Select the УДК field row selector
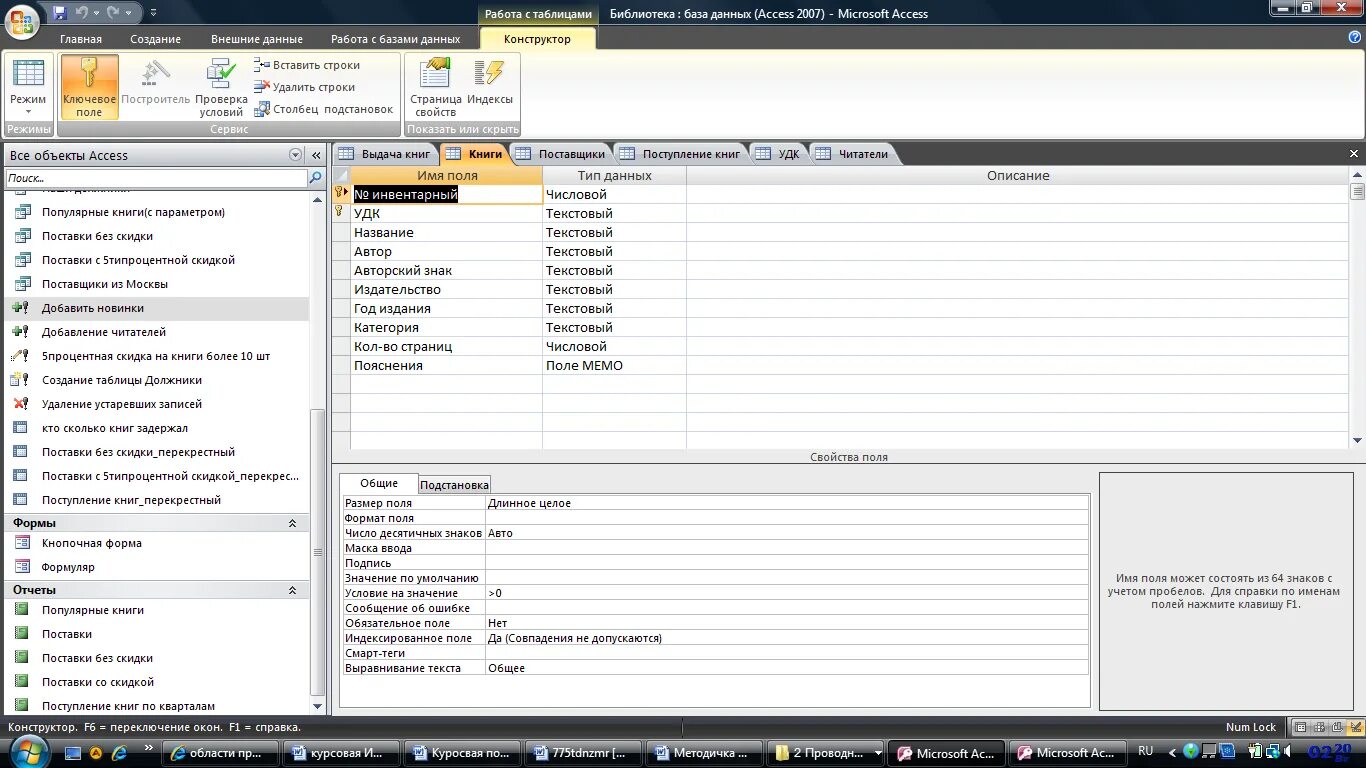The height and width of the screenshot is (768, 1366). tap(340, 213)
